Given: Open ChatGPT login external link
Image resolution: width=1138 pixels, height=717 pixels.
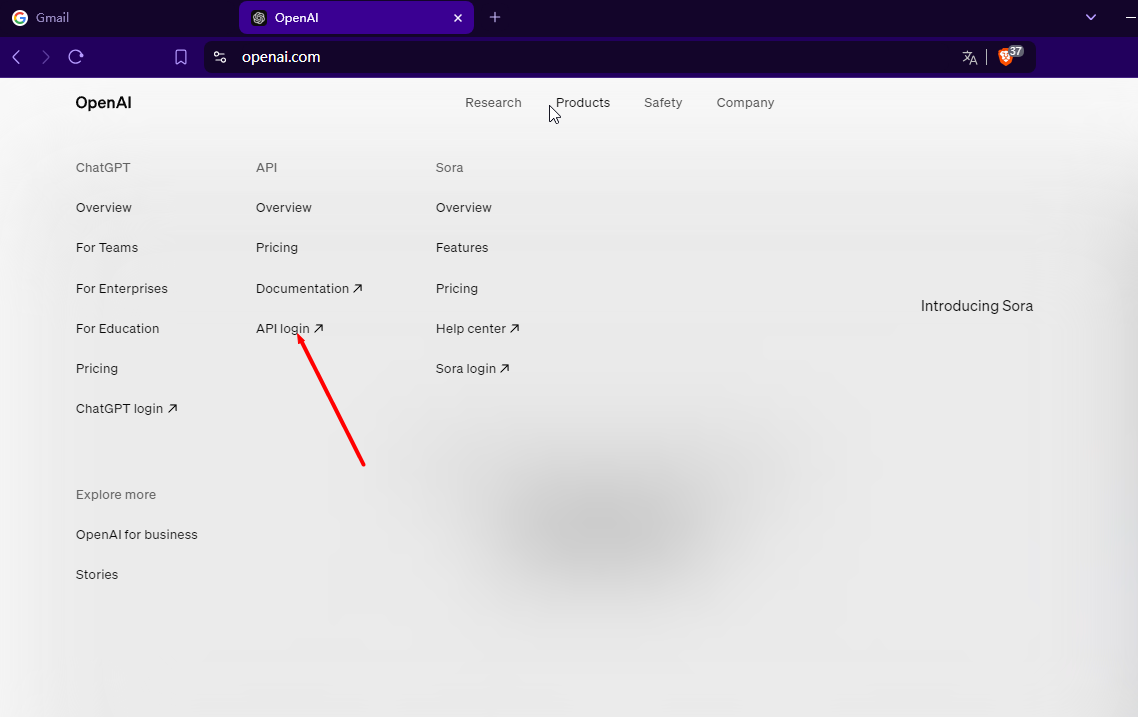Looking at the screenshot, I should (x=126, y=409).
